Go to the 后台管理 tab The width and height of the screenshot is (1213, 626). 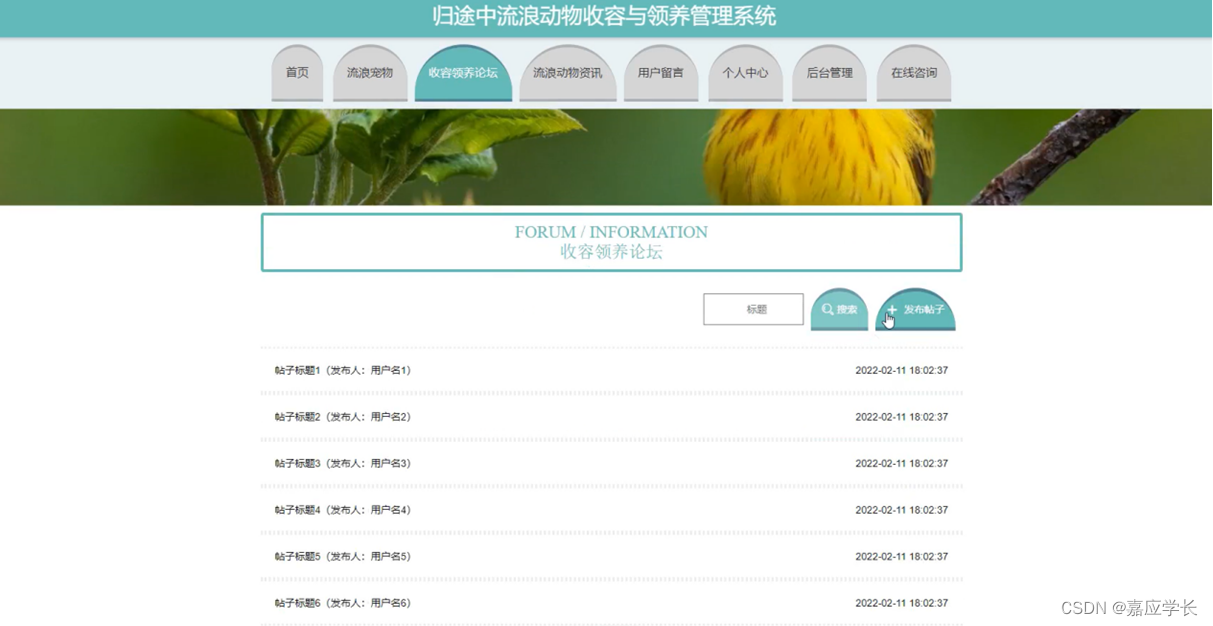point(829,73)
